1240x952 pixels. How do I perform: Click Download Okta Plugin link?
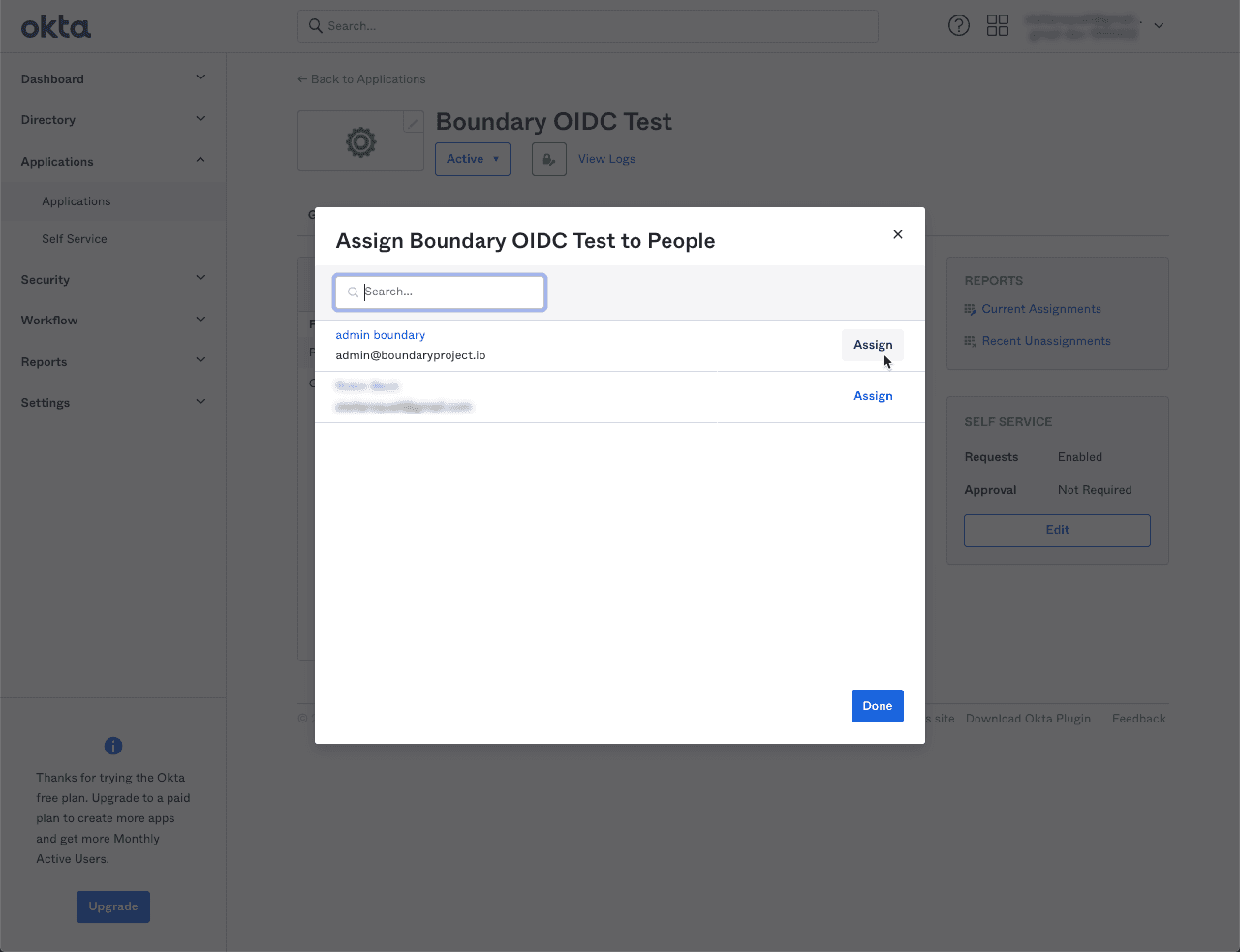[1028, 719]
